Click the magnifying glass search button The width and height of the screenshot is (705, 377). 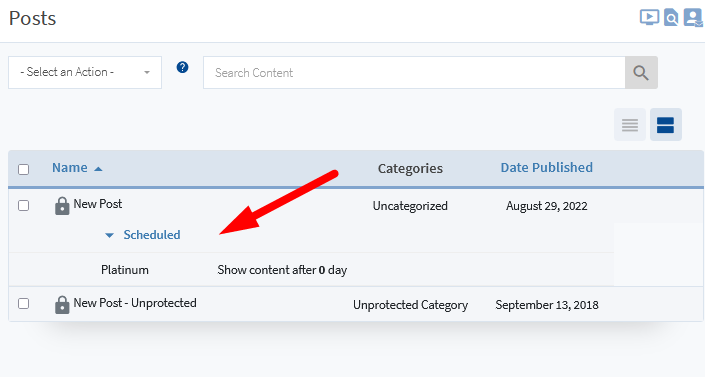[641, 72]
